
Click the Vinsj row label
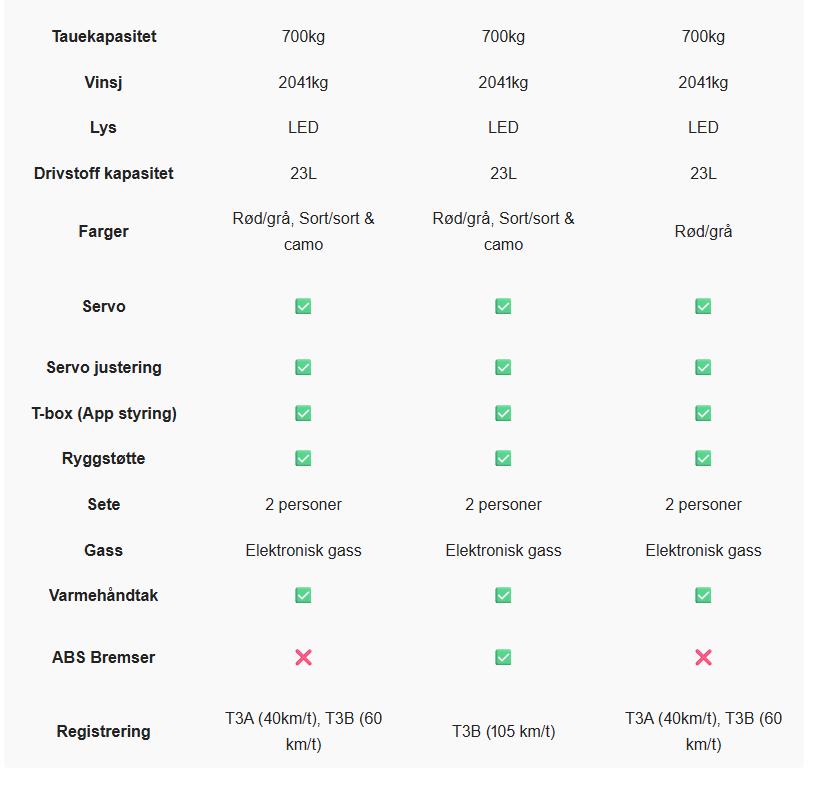(x=104, y=82)
